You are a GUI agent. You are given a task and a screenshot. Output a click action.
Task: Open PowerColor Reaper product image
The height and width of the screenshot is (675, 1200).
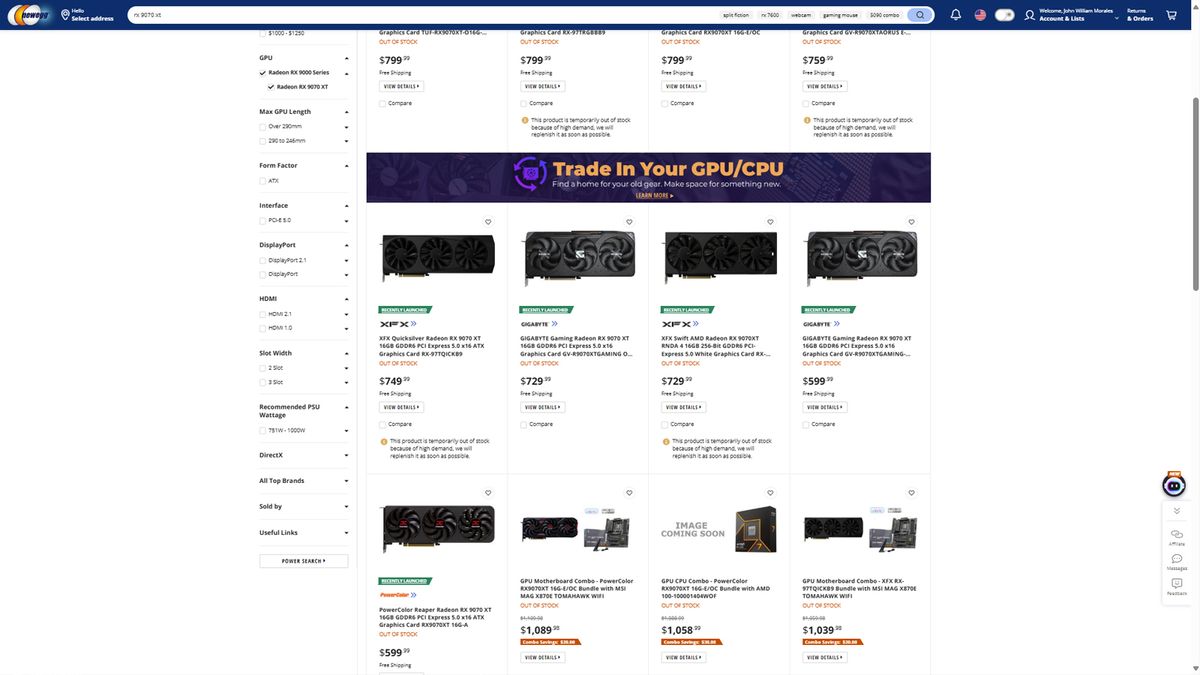(438, 530)
